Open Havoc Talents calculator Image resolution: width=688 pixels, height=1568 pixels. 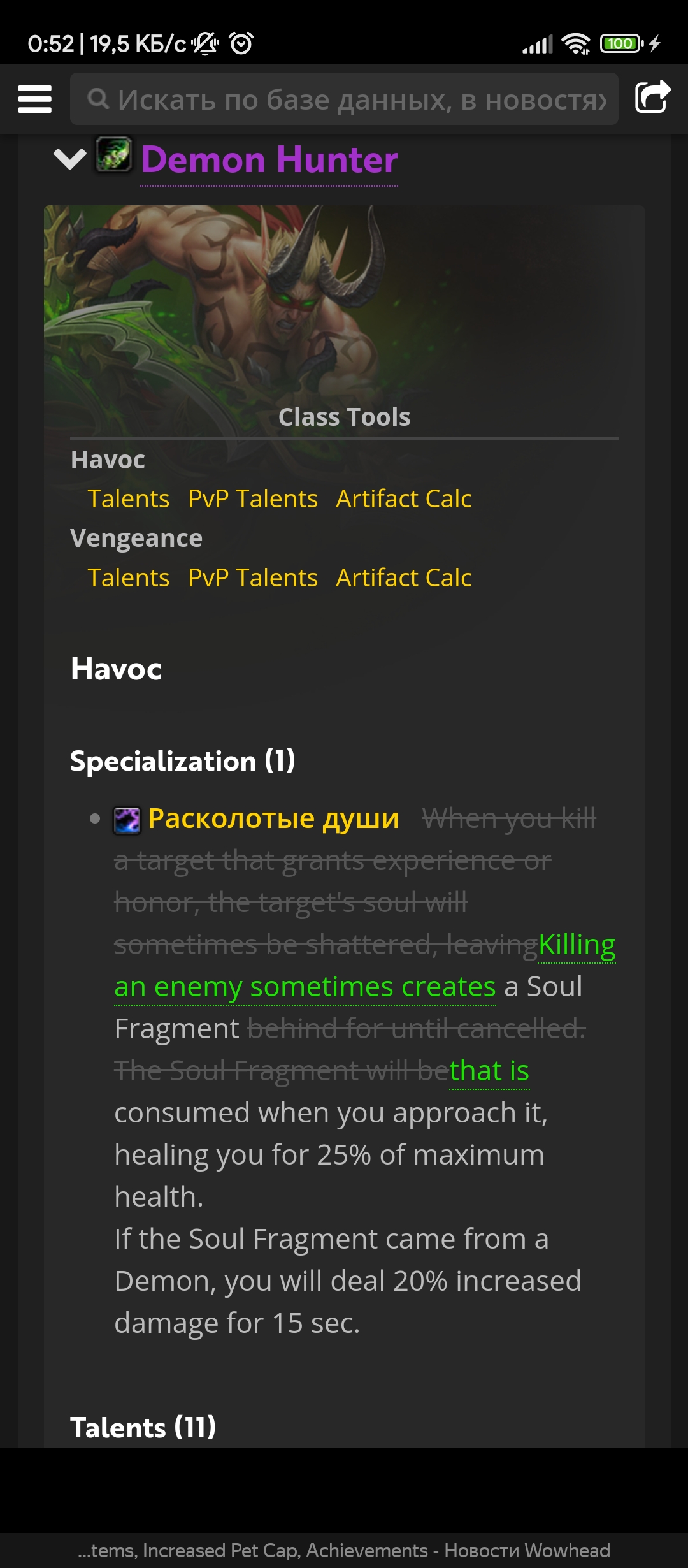point(129,498)
